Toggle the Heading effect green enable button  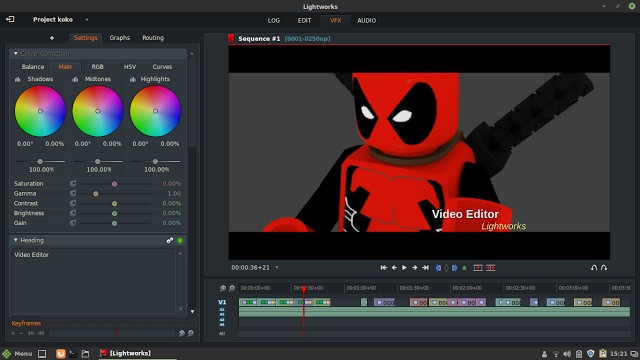pyautogui.click(x=180, y=240)
